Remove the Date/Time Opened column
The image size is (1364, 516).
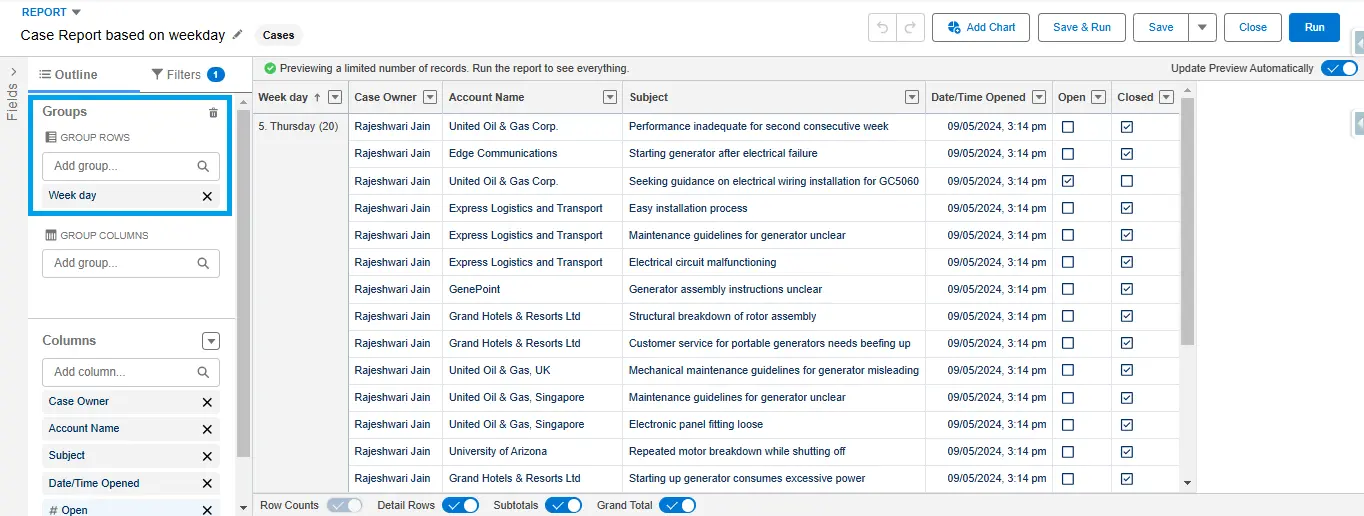tap(207, 484)
